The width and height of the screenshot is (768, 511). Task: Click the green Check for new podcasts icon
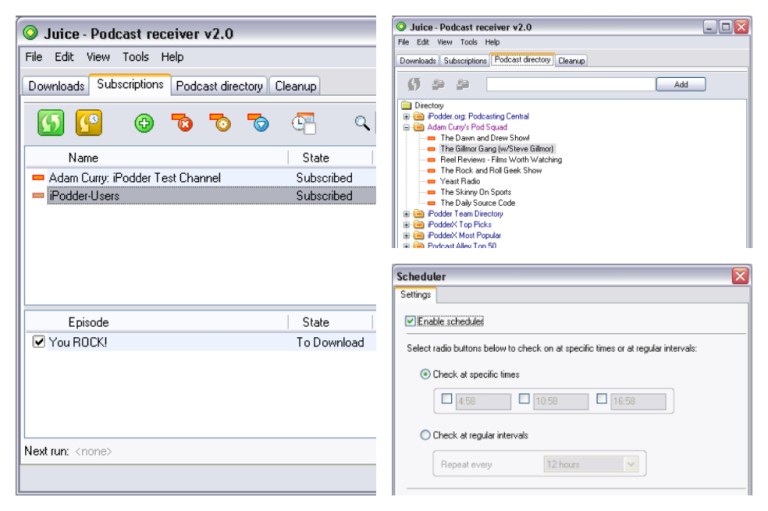(51, 123)
